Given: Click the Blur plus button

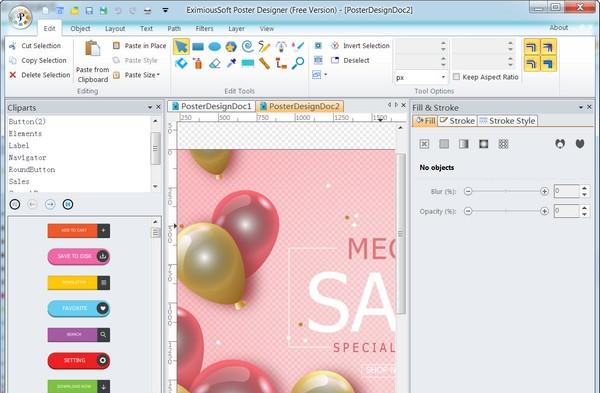Looking at the screenshot, I should coord(544,191).
